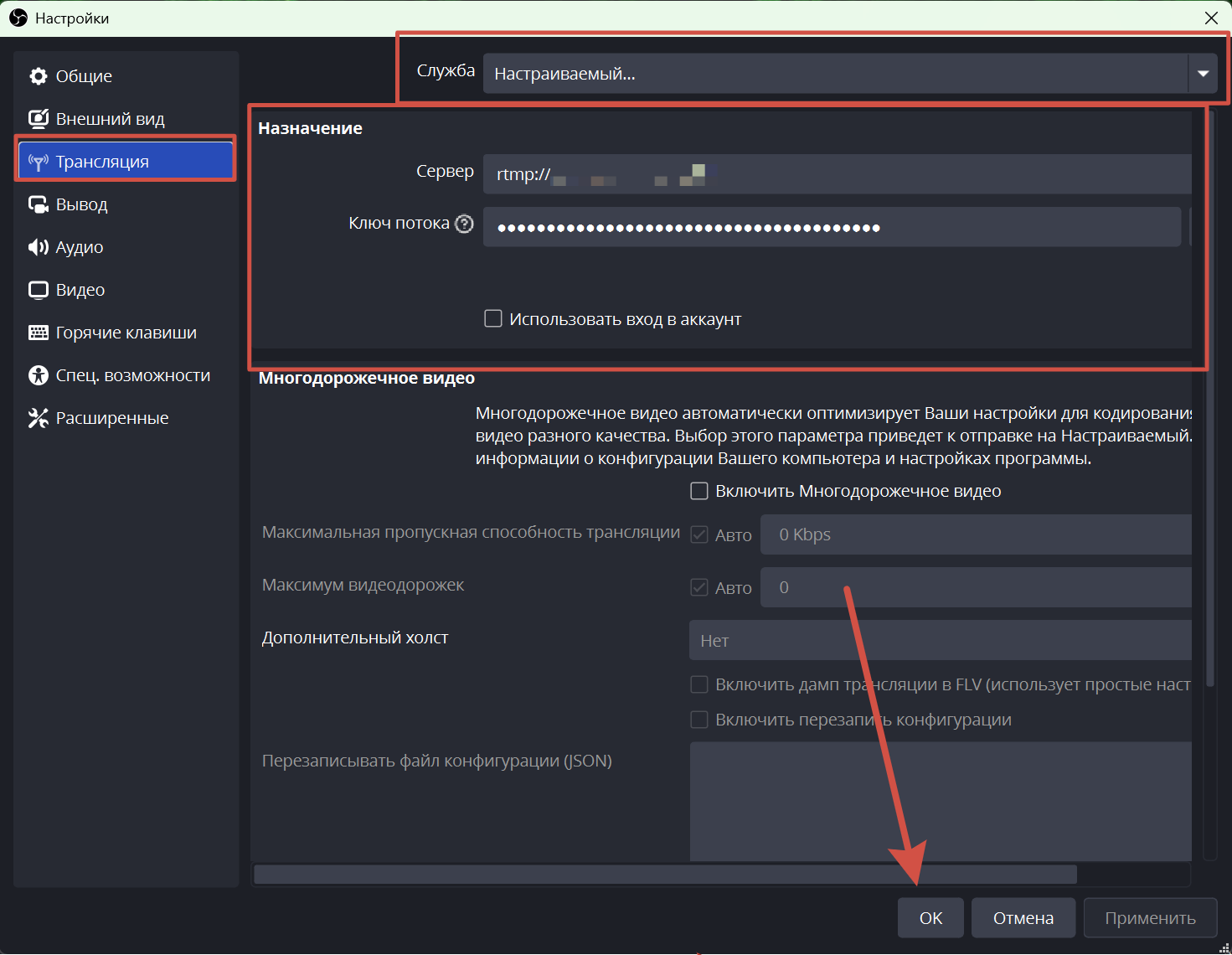1232x955 pixels.
Task: Click the monitor icon for Видео
Action: click(38, 290)
